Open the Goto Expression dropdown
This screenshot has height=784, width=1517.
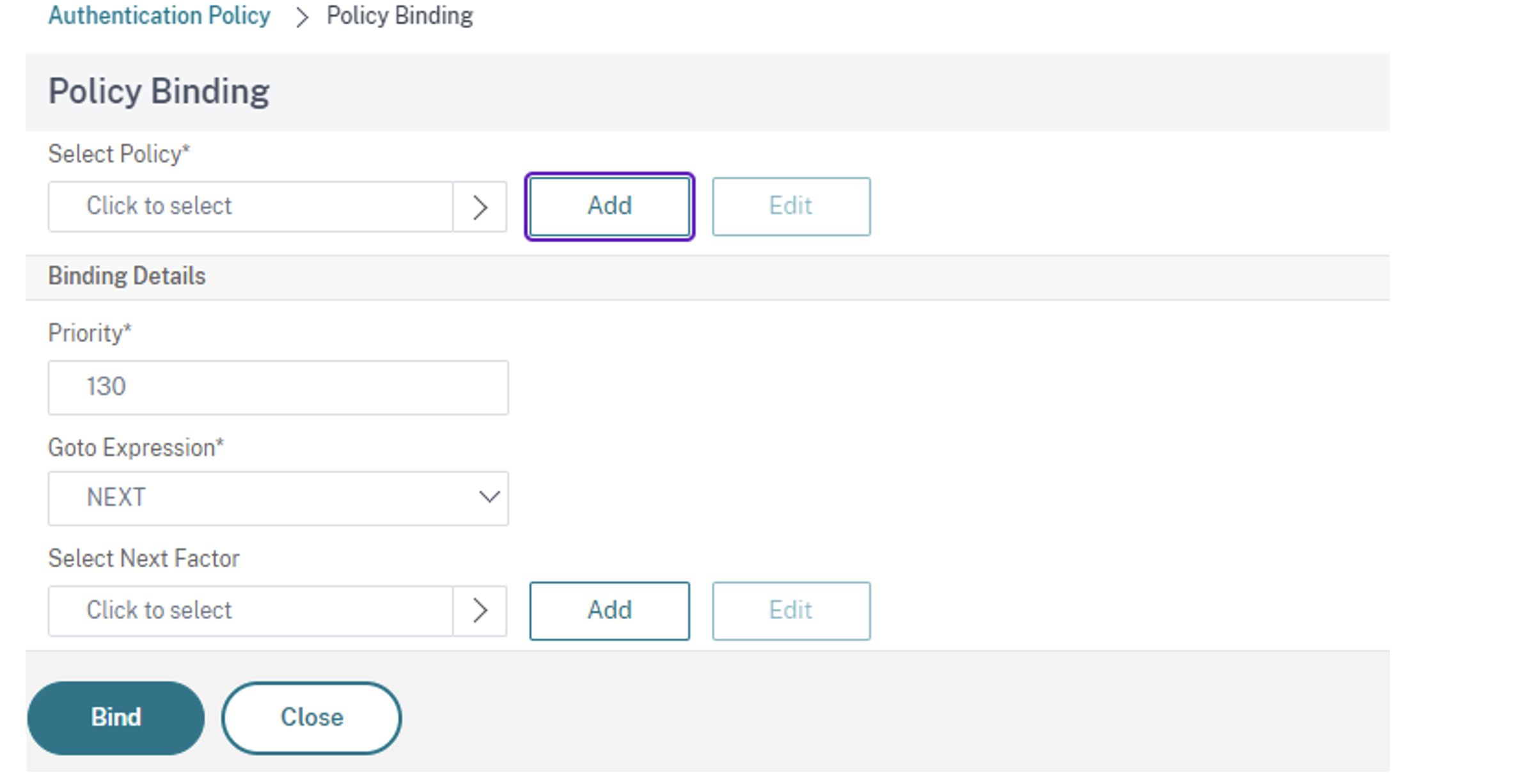(278, 498)
